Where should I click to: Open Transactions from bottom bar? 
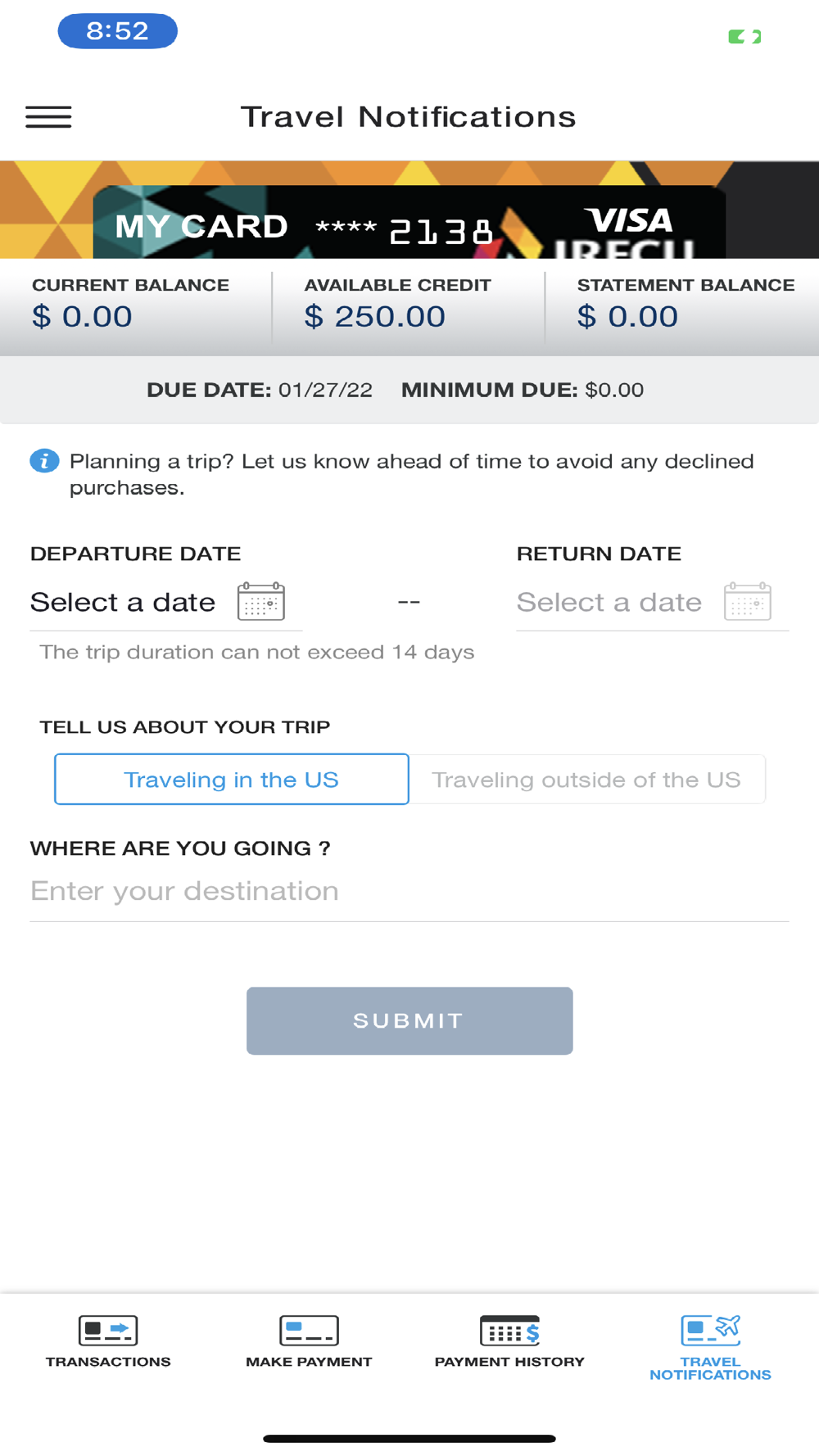pyautogui.click(x=108, y=1341)
